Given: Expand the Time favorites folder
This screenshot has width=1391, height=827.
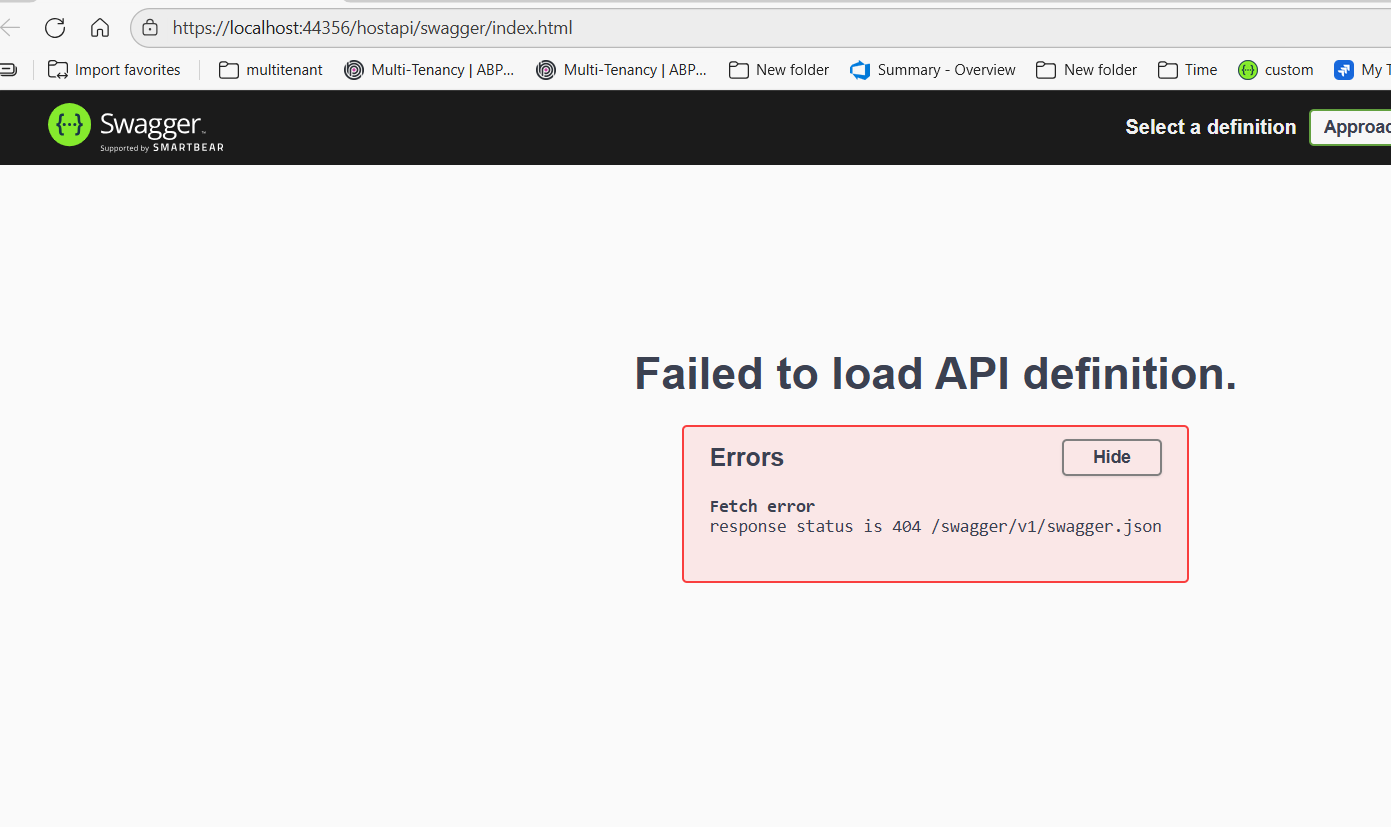Looking at the screenshot, I should point(1188,70).
